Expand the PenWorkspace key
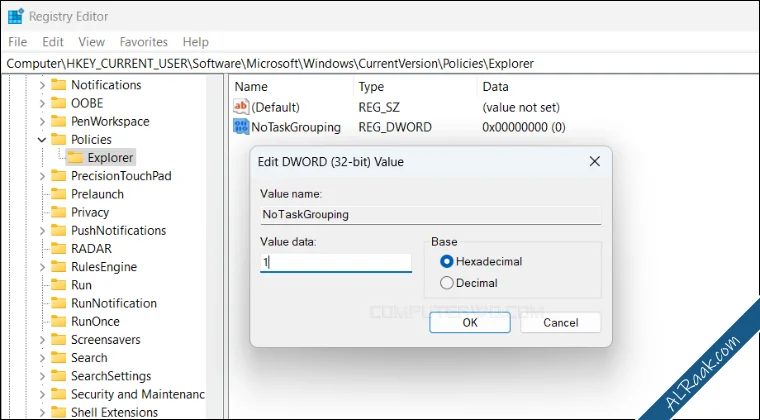This screenshot has width=760, height=420. point(42,122)
